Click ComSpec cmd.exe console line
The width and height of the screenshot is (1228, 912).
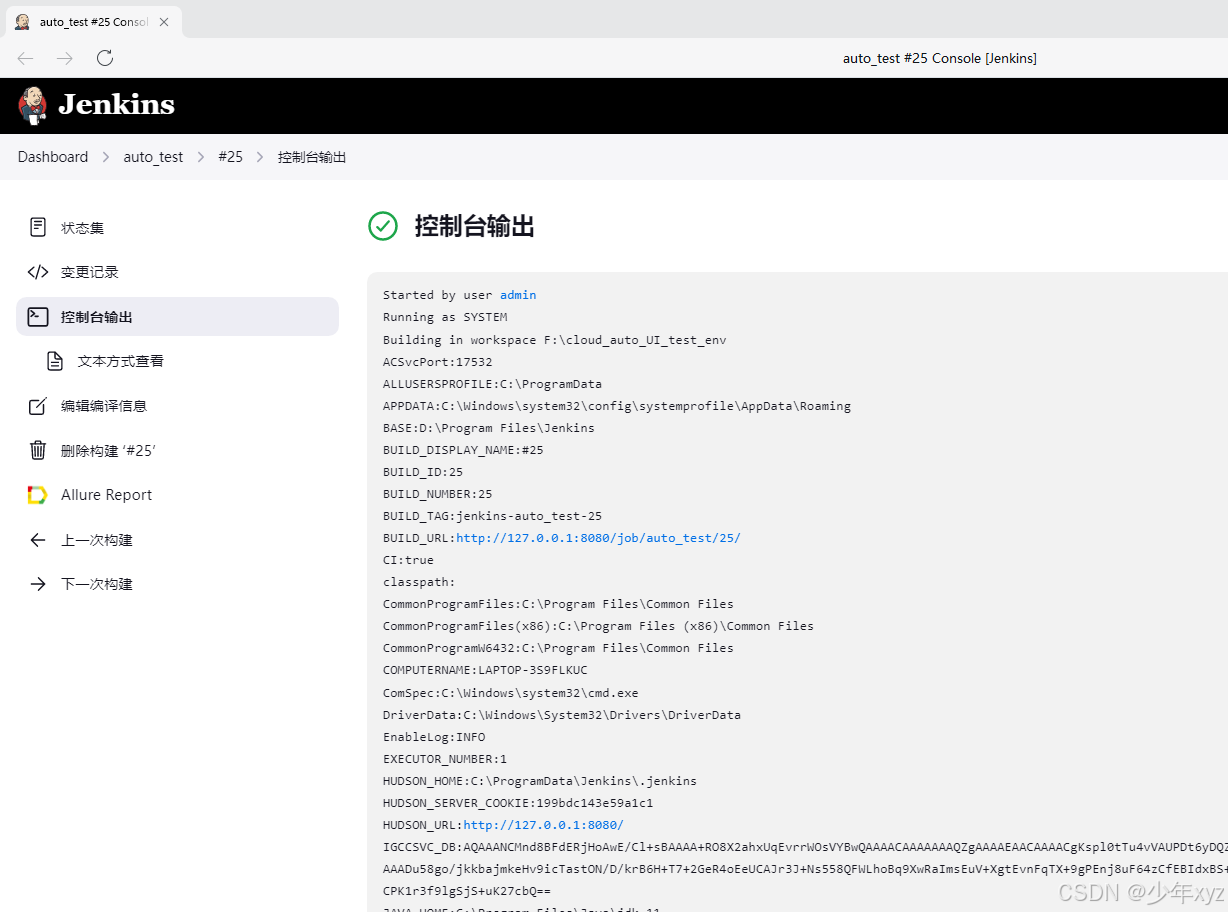[510, 693]
